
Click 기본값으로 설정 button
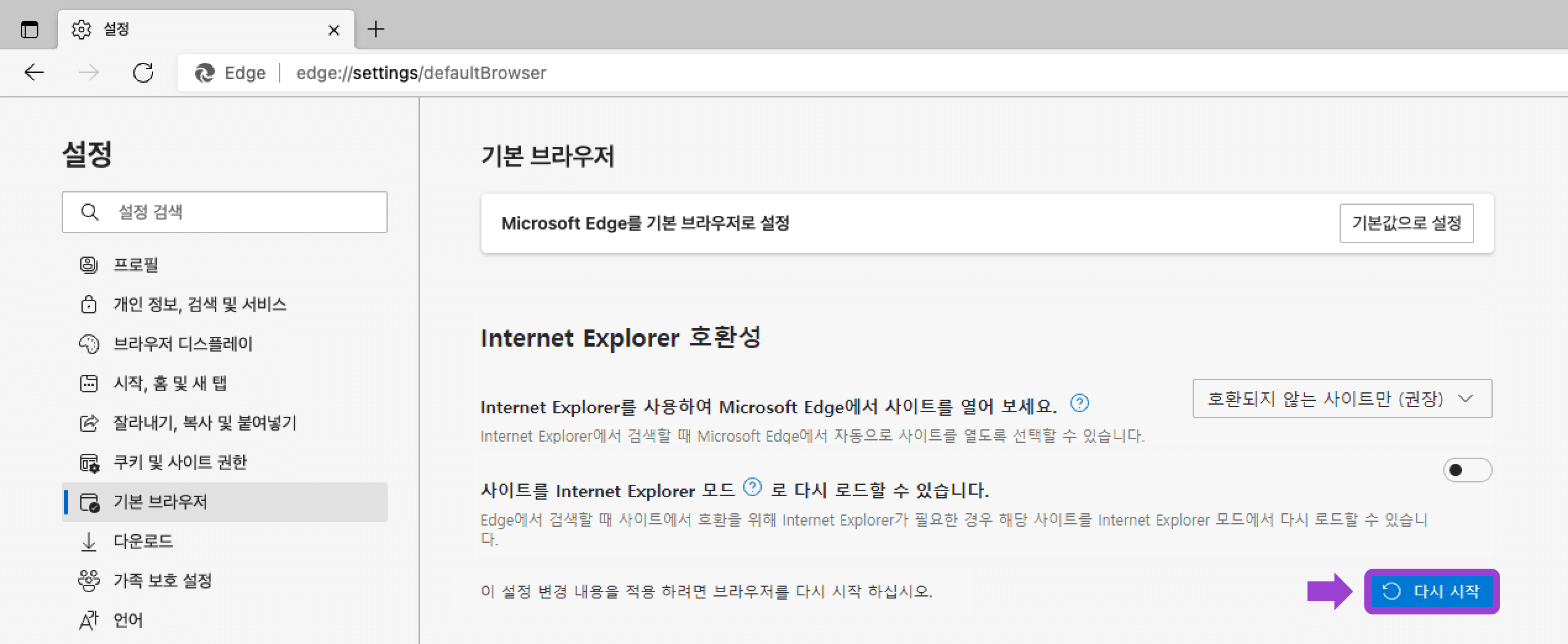click(x=1406, y=223)
